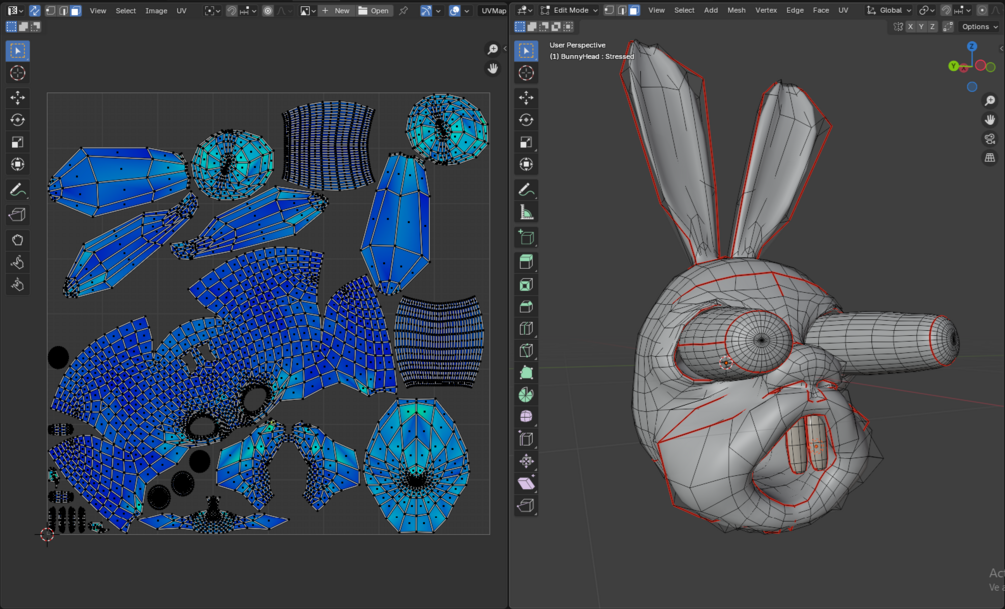Open the UV overlays dropdown arrow

point(467,10)
